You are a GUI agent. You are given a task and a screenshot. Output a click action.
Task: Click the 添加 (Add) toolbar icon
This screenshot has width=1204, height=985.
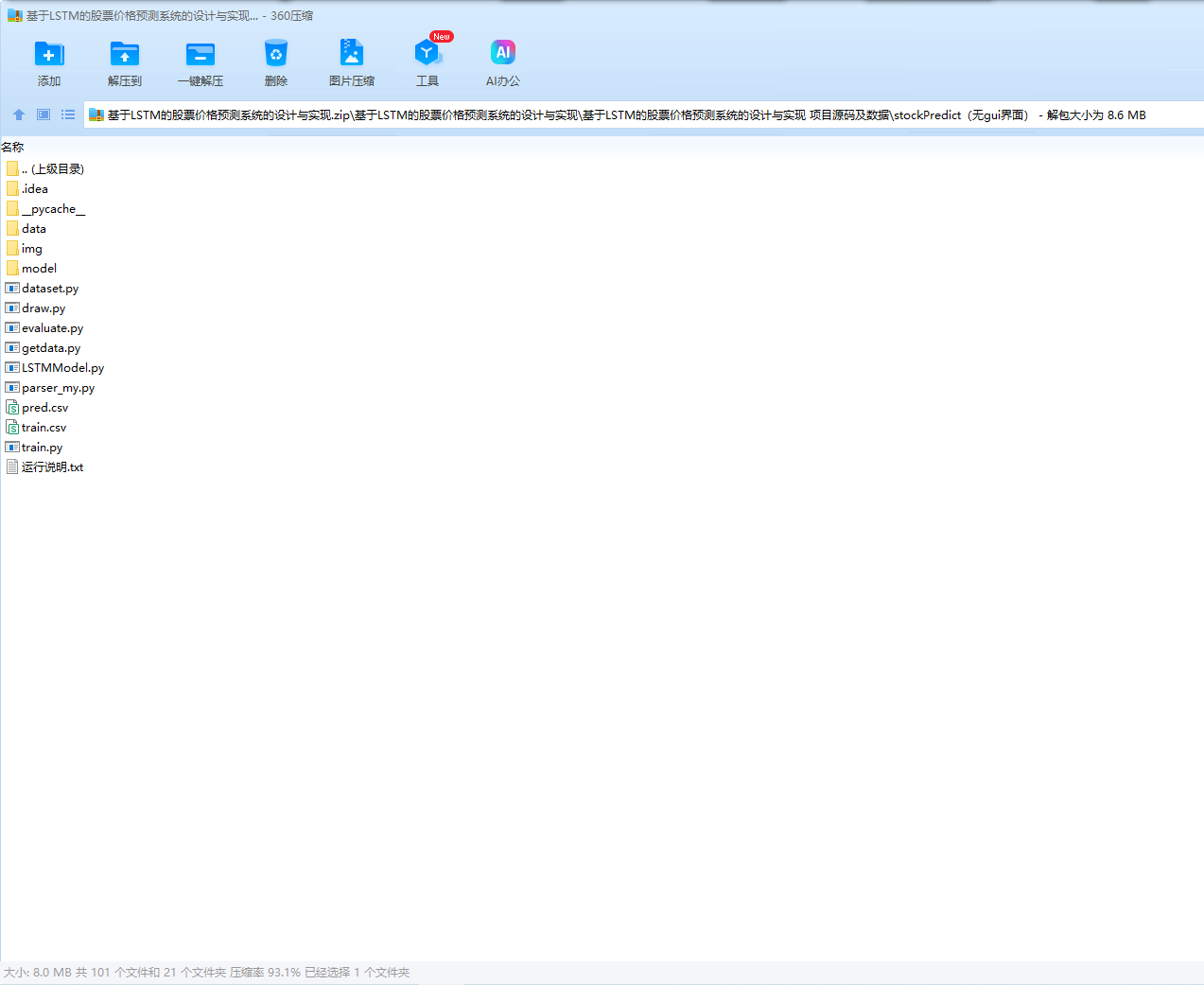point(49,54)
